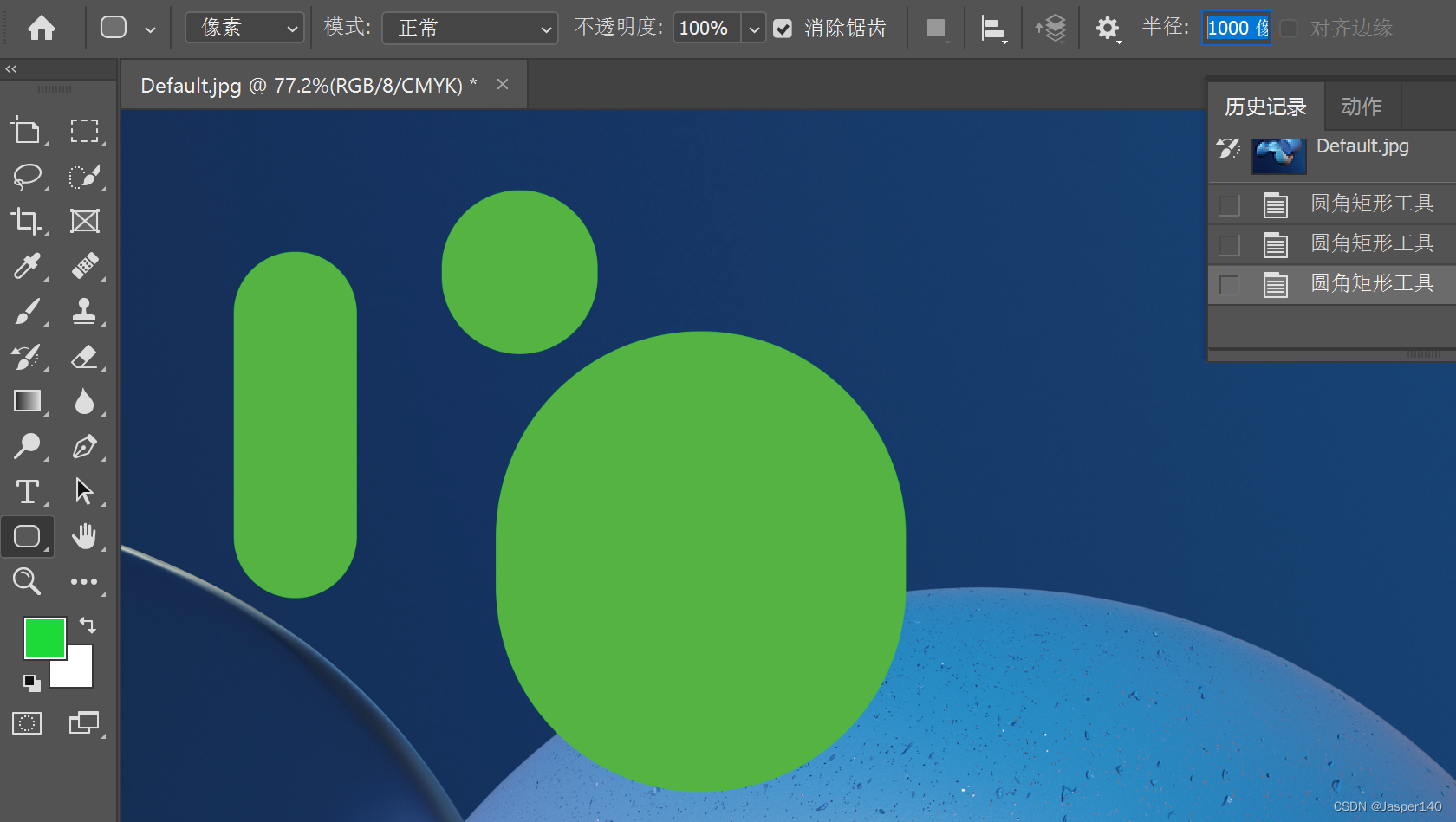Open the green foreground color picker
1456x822 pixels.
44,638
